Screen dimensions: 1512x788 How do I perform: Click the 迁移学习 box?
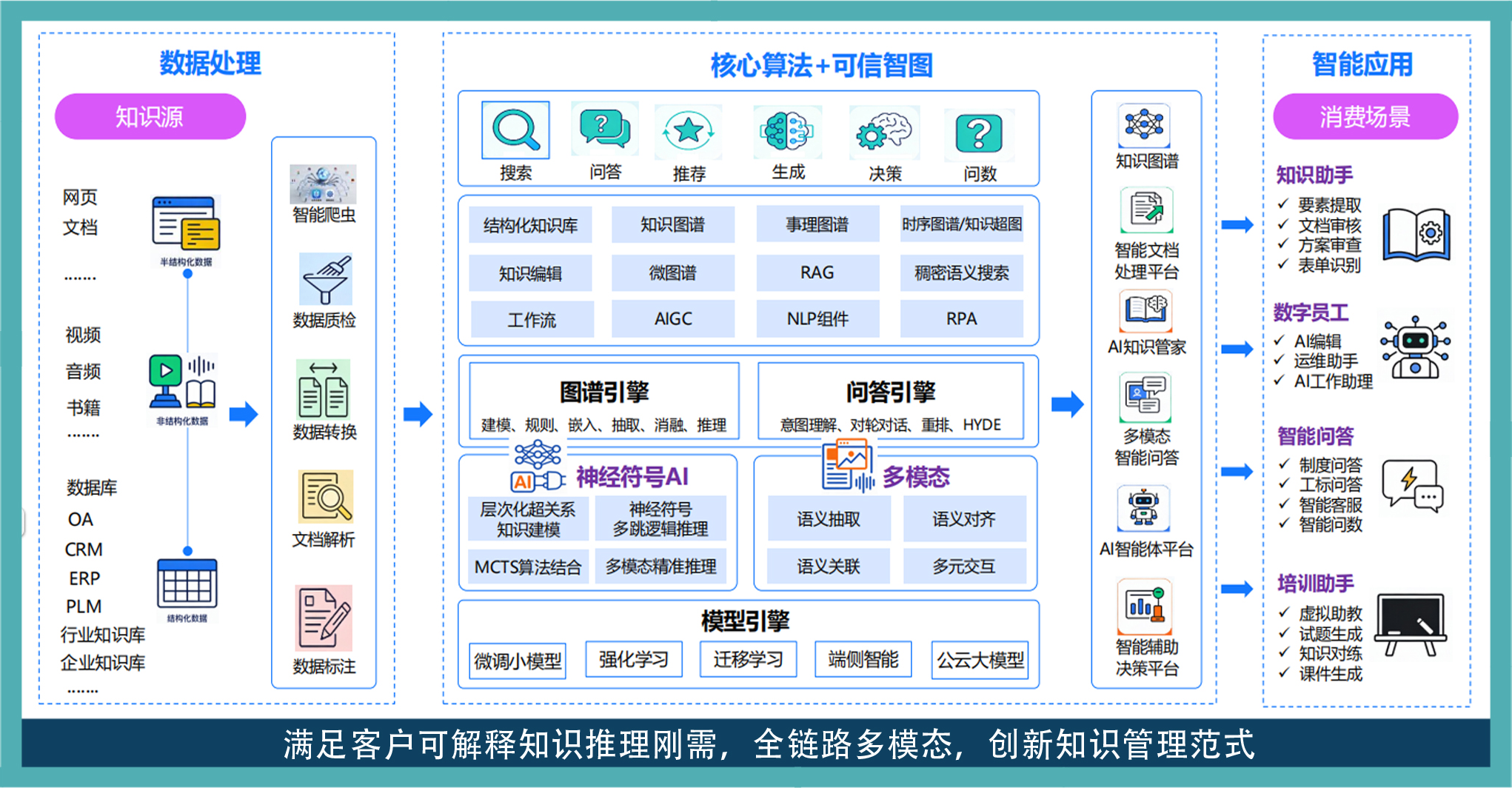click(748, 659)
